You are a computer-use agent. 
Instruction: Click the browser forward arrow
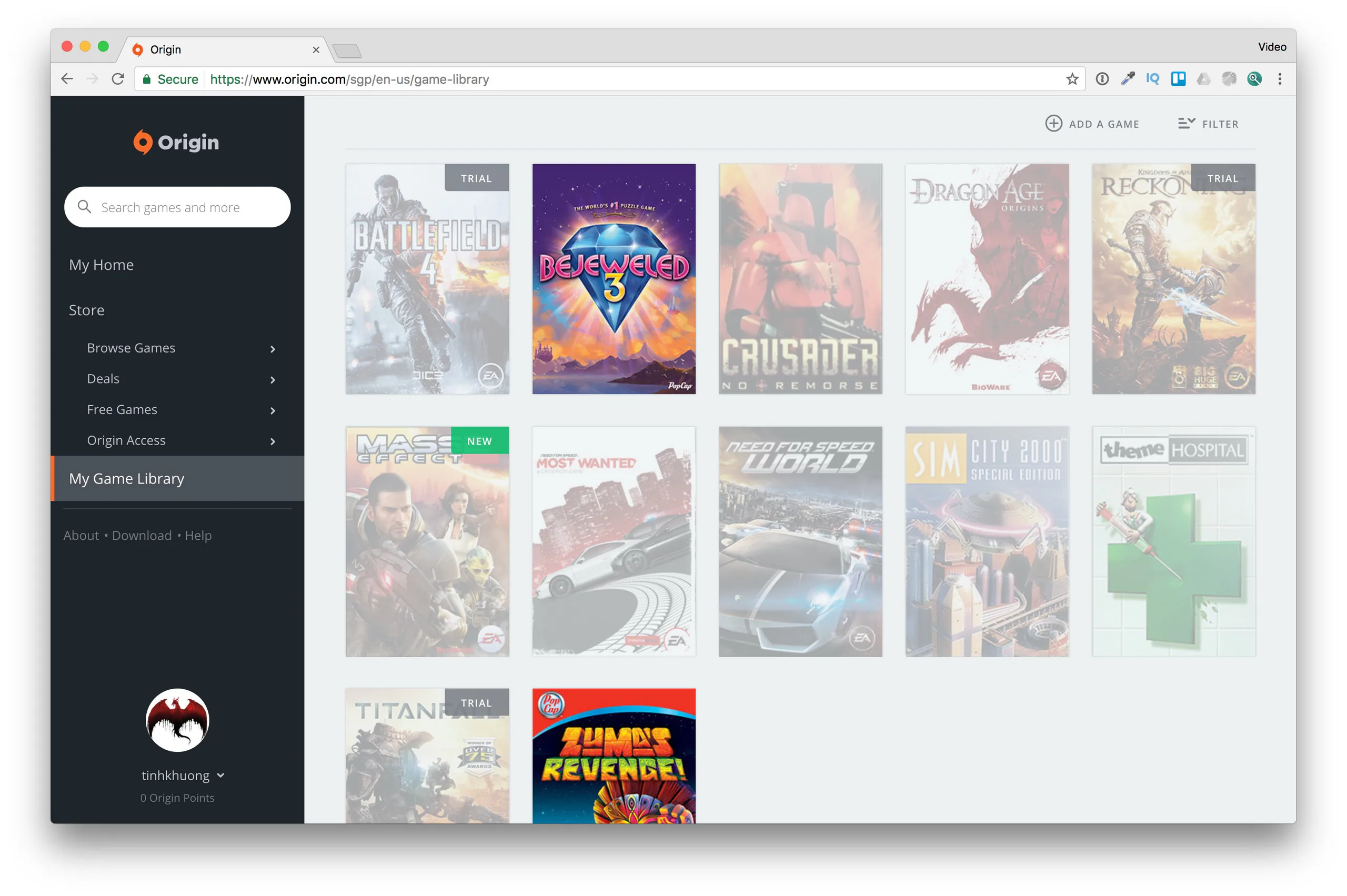pos(93,79)
